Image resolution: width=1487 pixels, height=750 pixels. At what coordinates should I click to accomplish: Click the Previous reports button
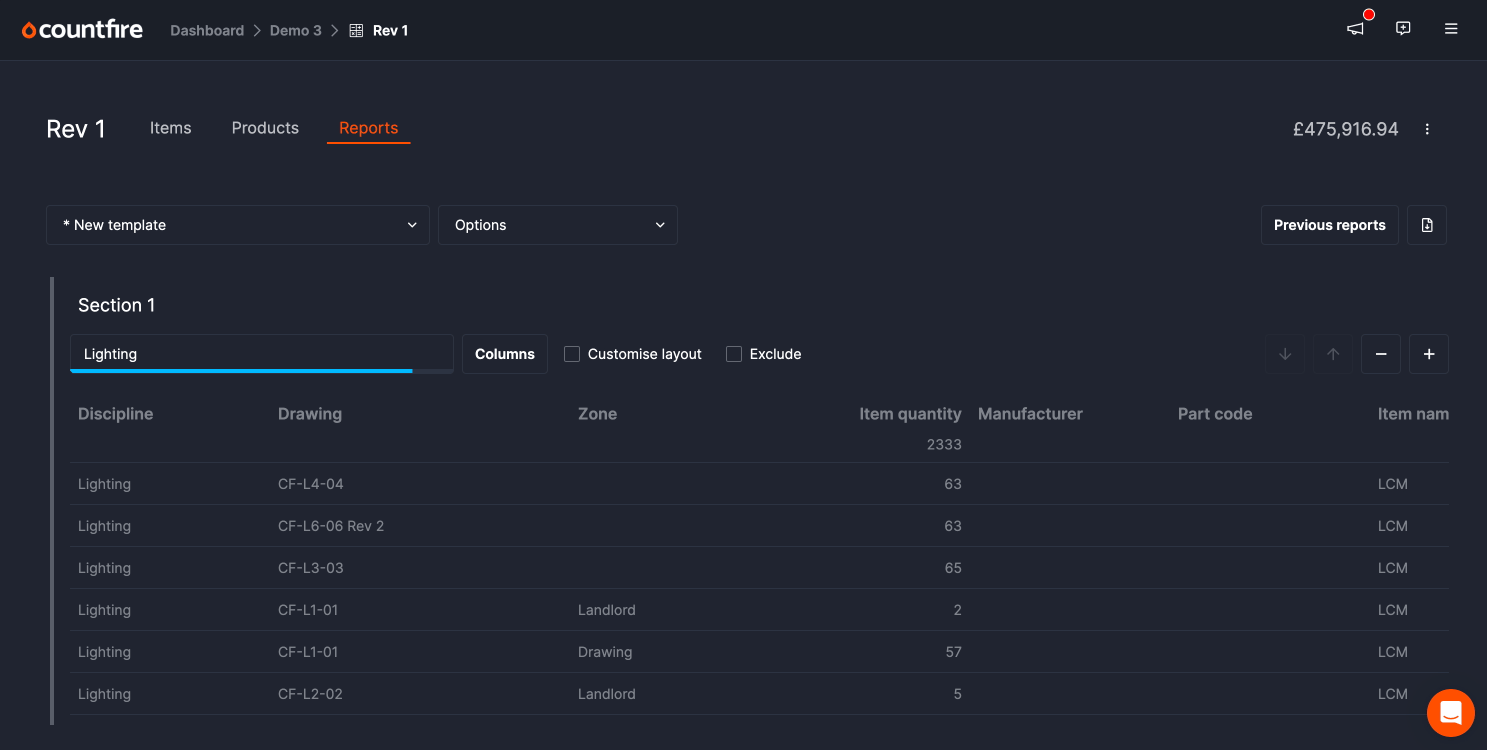[1329, 225]
